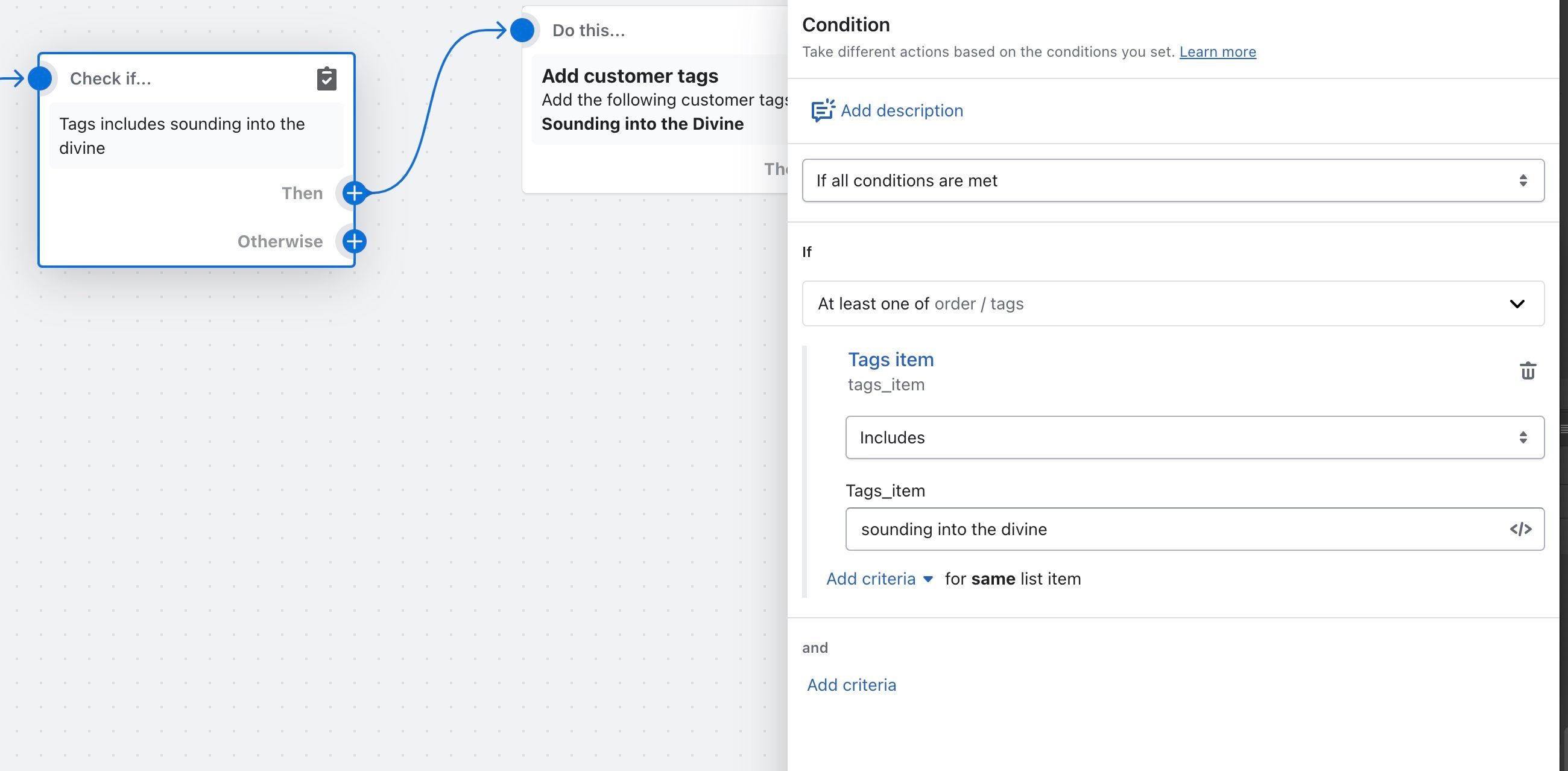This screenshot has width=1568, height=771.
Task: Delete the Tags item criteria with trash icon
Action: tap(1527, 370)
